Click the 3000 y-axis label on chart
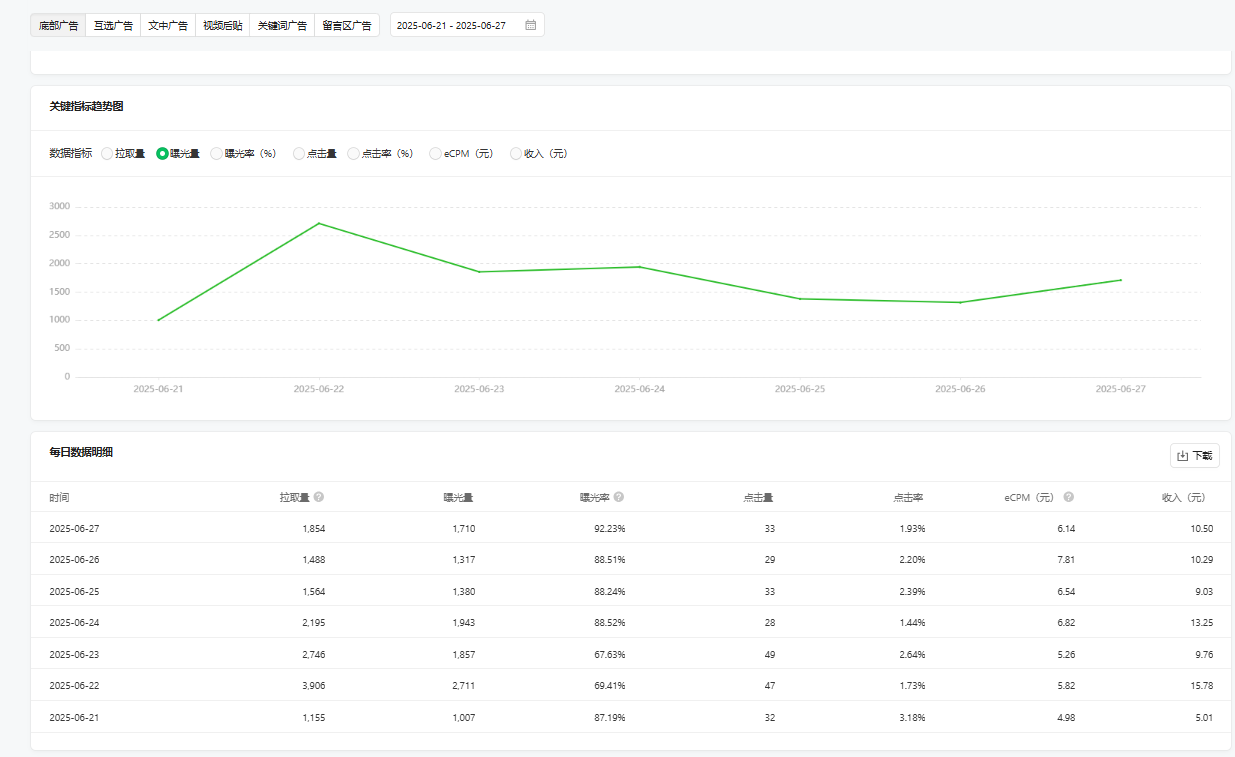This screenshot has height=757, width=1235. point(59,207)
